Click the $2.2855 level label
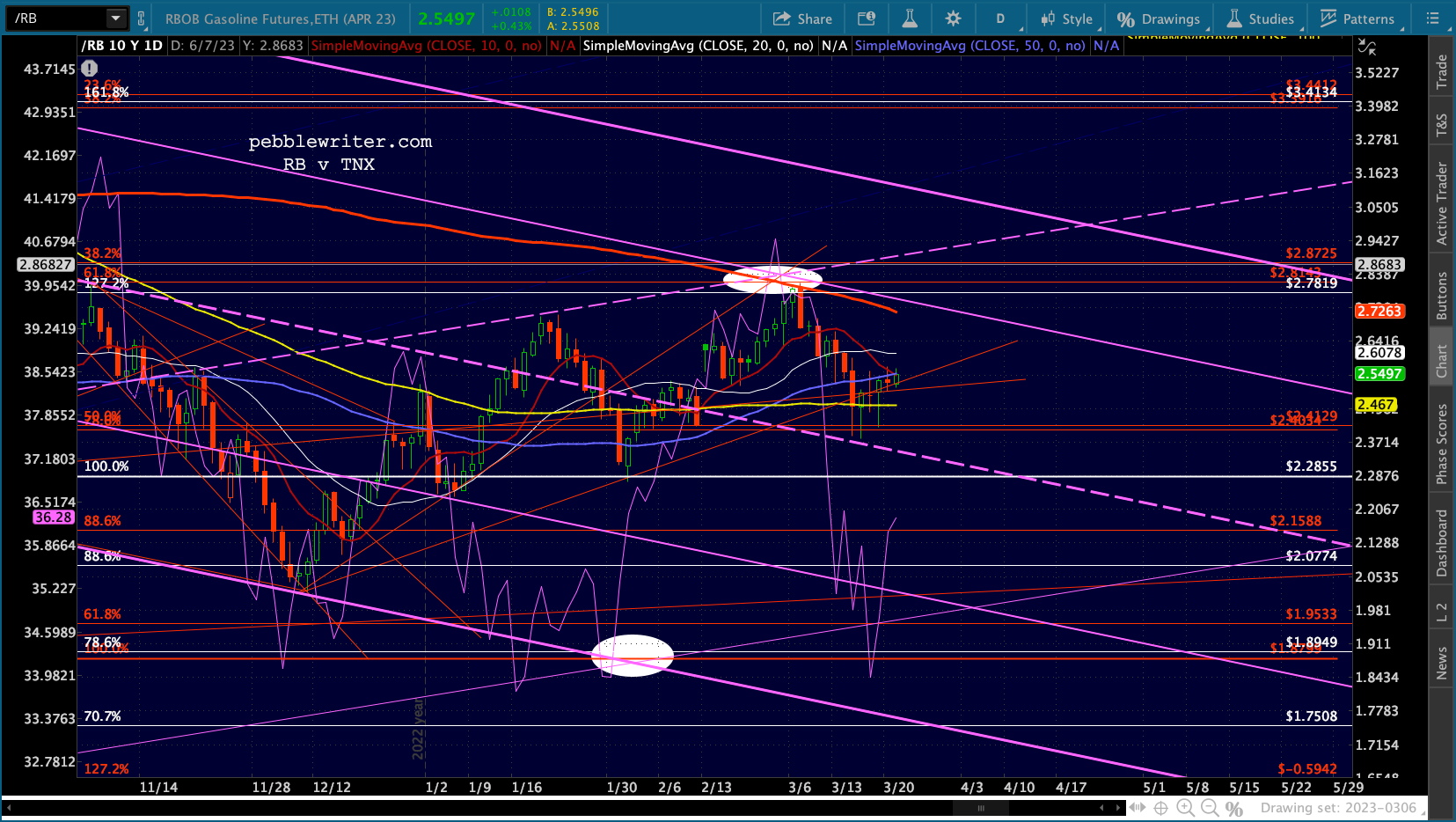Image resolution: width=1456 pixels, height=822 pixels. [x=1311, y=466]
